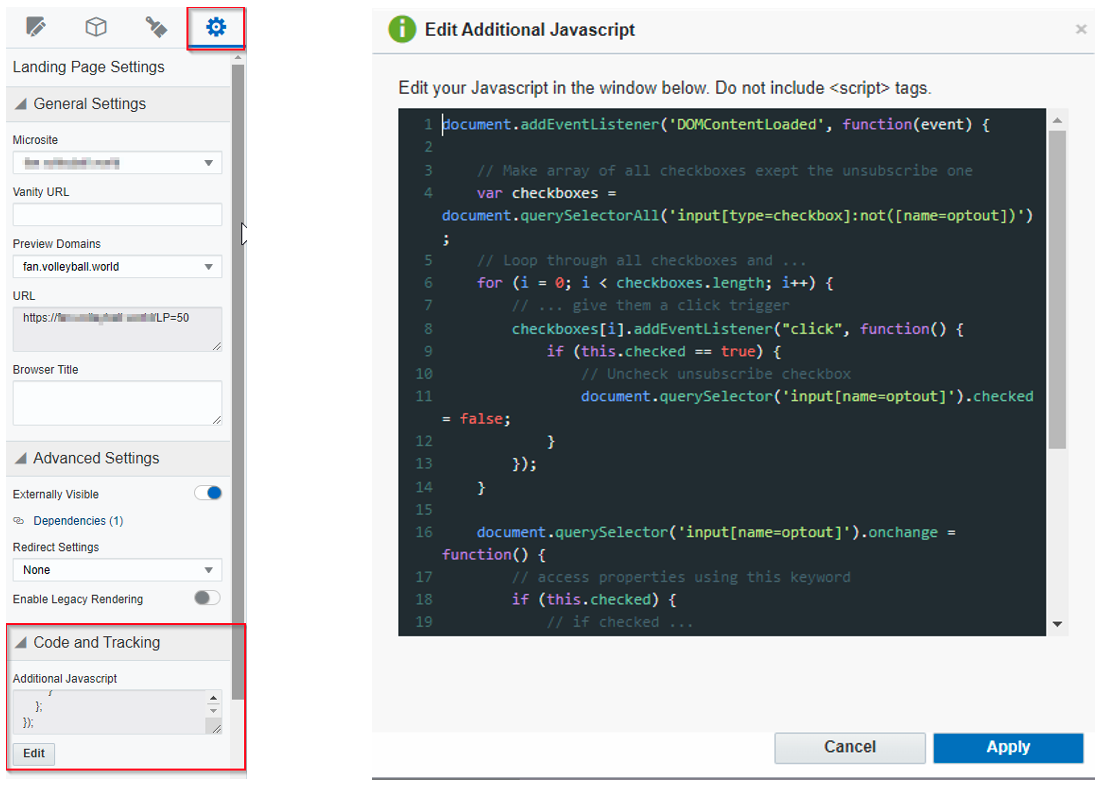
Task: Open the gear settings tab
Action: coord(216,27)
